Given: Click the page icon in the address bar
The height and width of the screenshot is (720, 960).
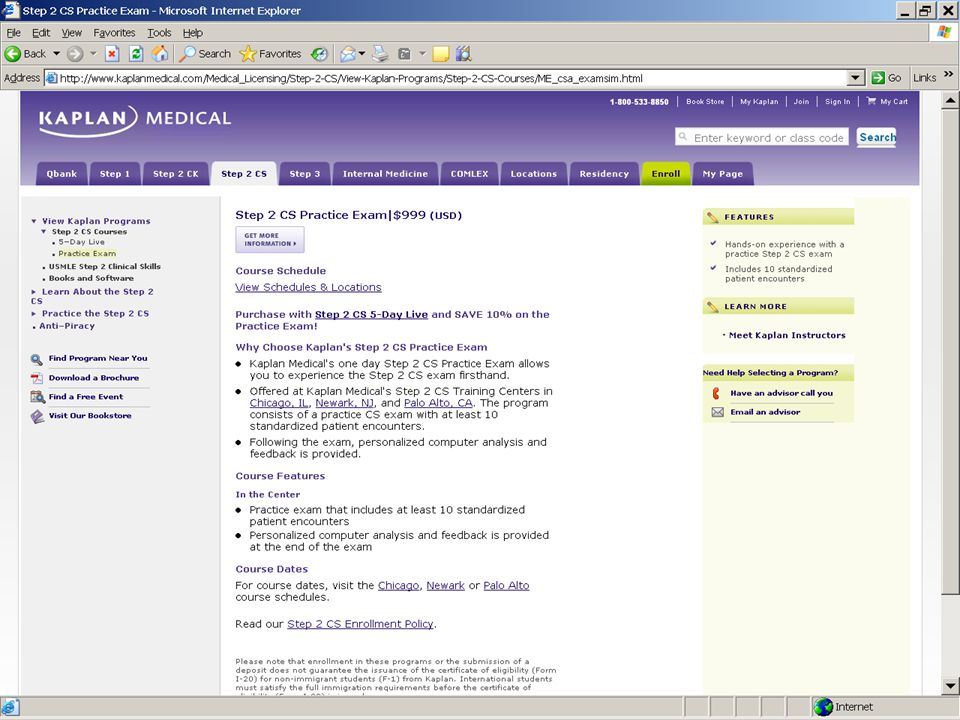Looking at the screenshot, I should coord(51,78).
